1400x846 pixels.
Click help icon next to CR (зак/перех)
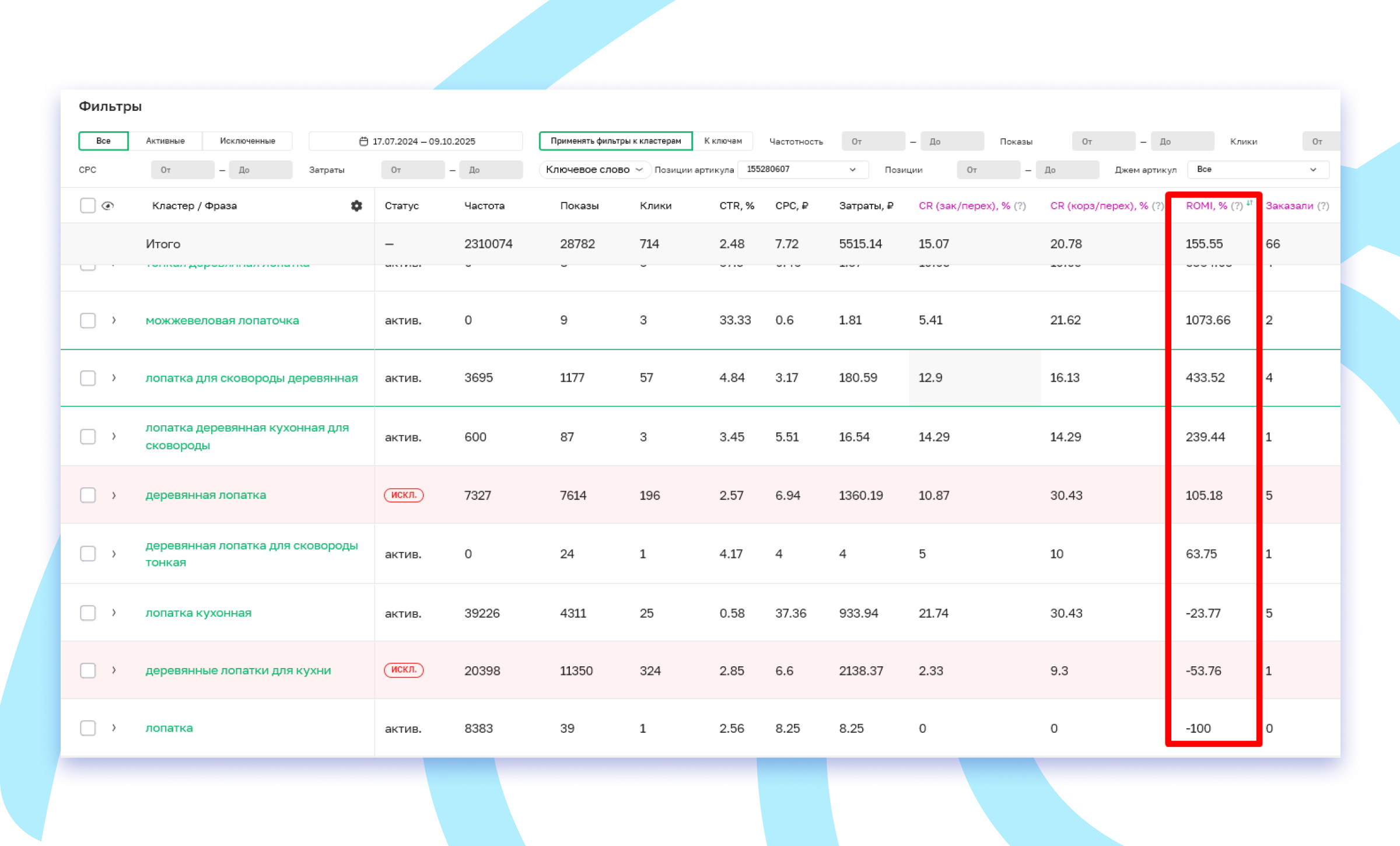click(1020, 205)
